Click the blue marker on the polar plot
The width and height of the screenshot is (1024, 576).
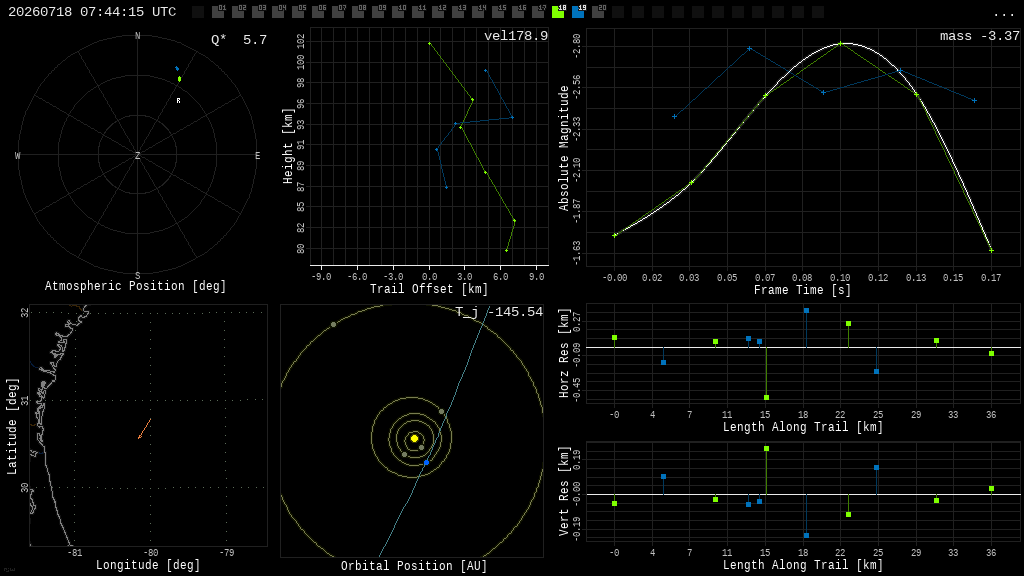pos(176,68)
